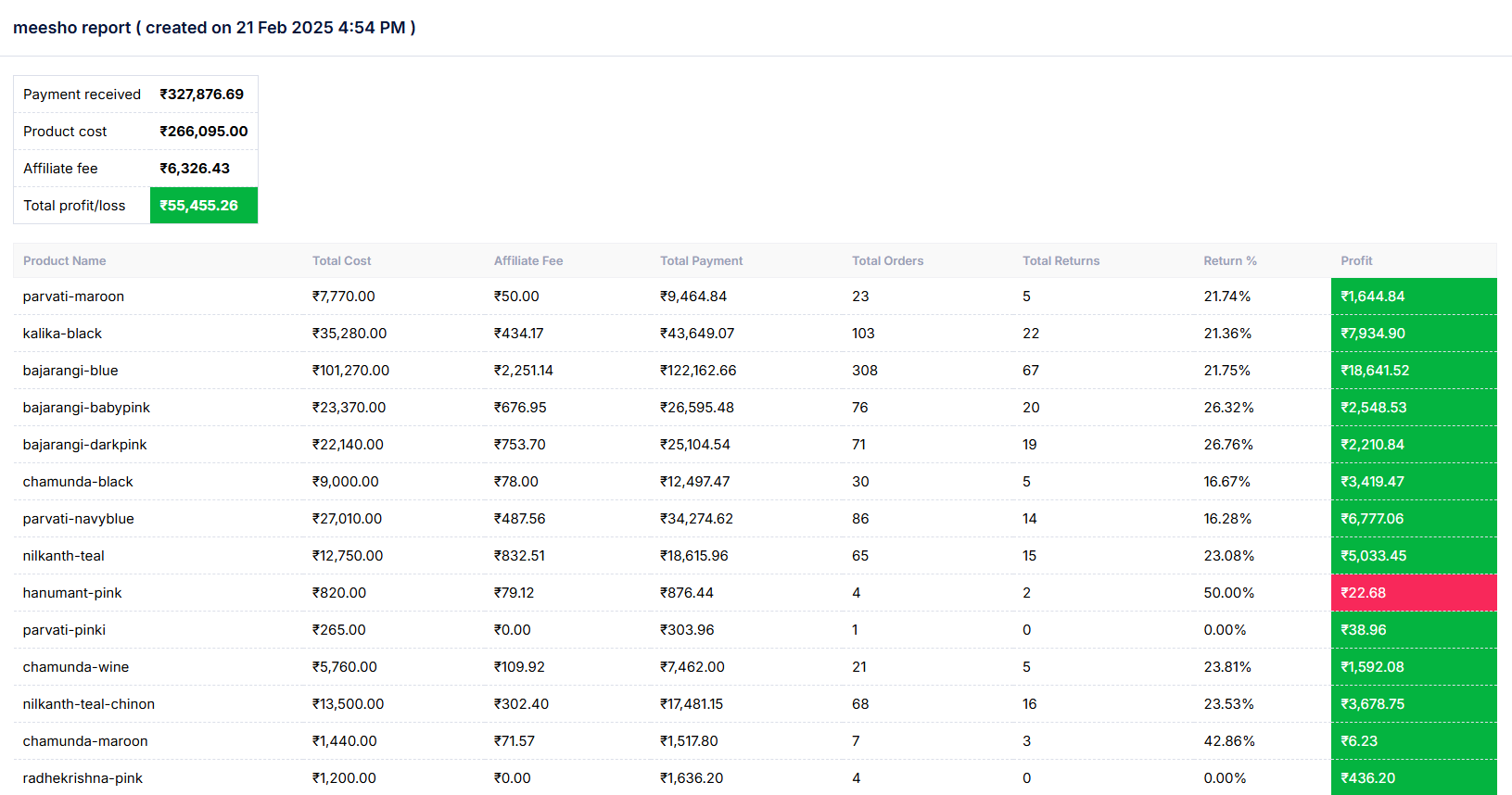Select the chamunda-black product name
Image resolution: width=1512 pixels, height=795 pixels.
[x=78, y=482]
